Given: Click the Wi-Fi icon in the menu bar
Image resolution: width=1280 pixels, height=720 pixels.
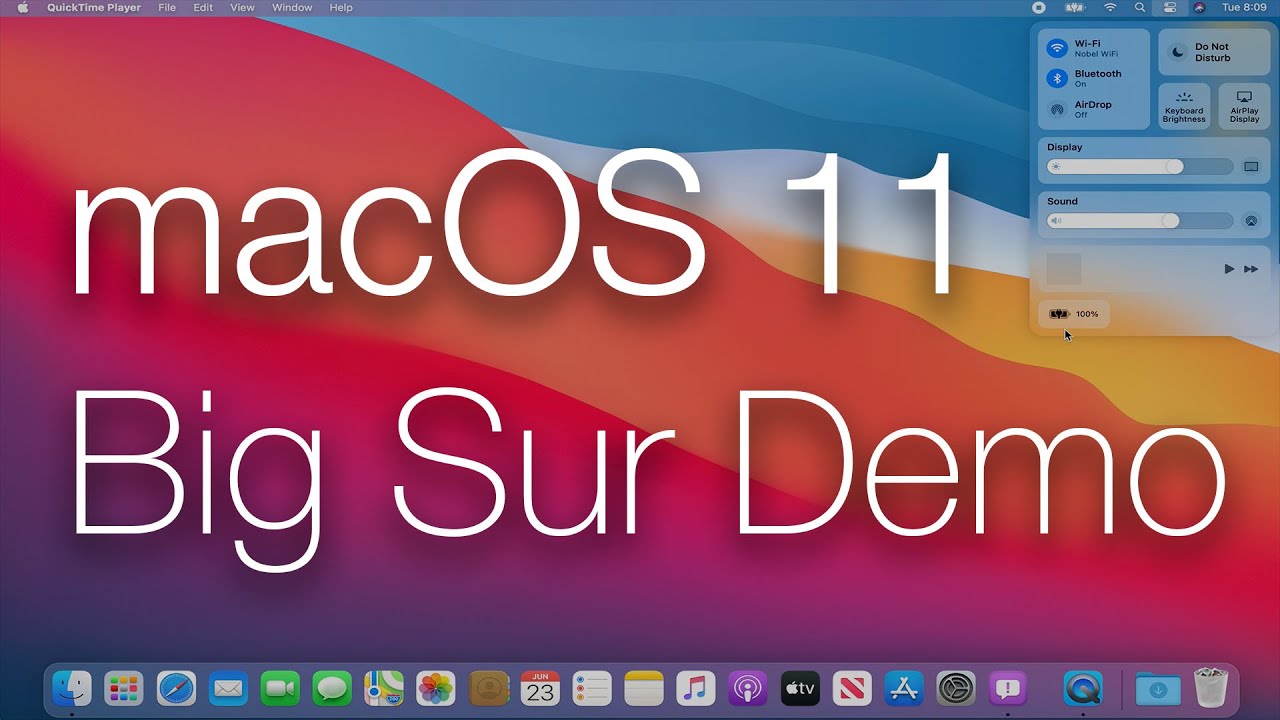Looking at the screenshot, I should pyautogui.click(x=1110, y=8).
